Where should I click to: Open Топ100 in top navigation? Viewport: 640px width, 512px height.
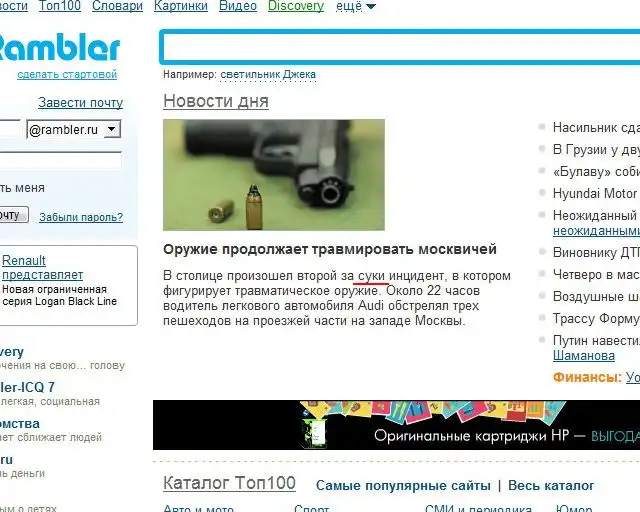tap(60, 6)
